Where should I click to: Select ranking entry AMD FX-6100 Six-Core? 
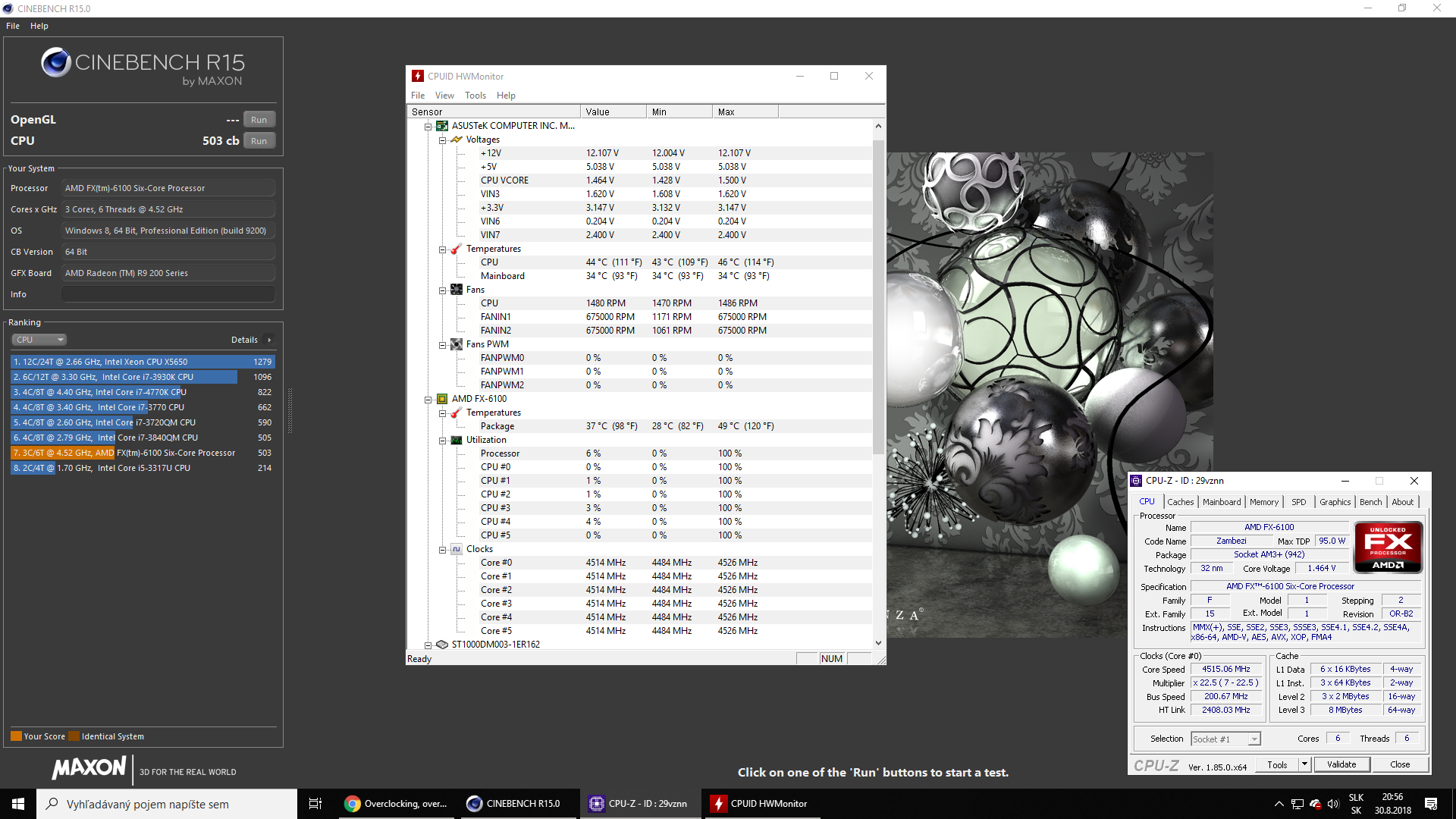[143, 453]
